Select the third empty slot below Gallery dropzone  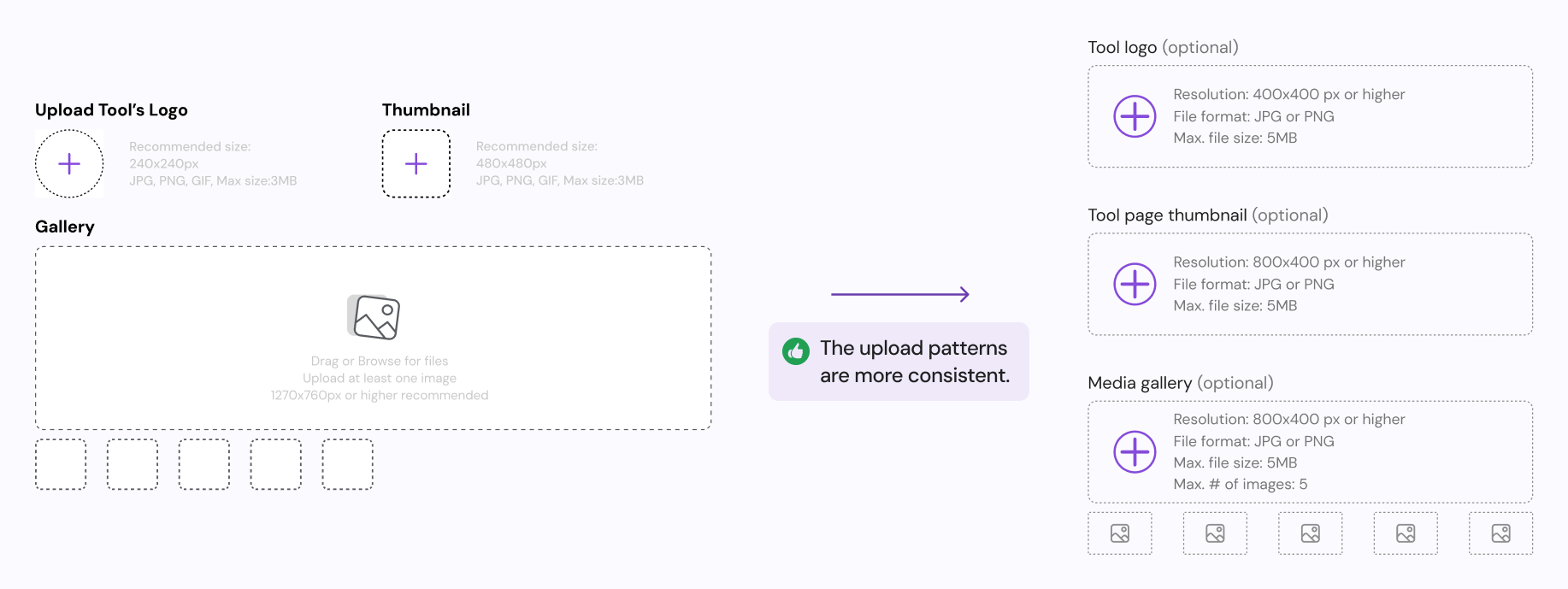click(204, 464)
